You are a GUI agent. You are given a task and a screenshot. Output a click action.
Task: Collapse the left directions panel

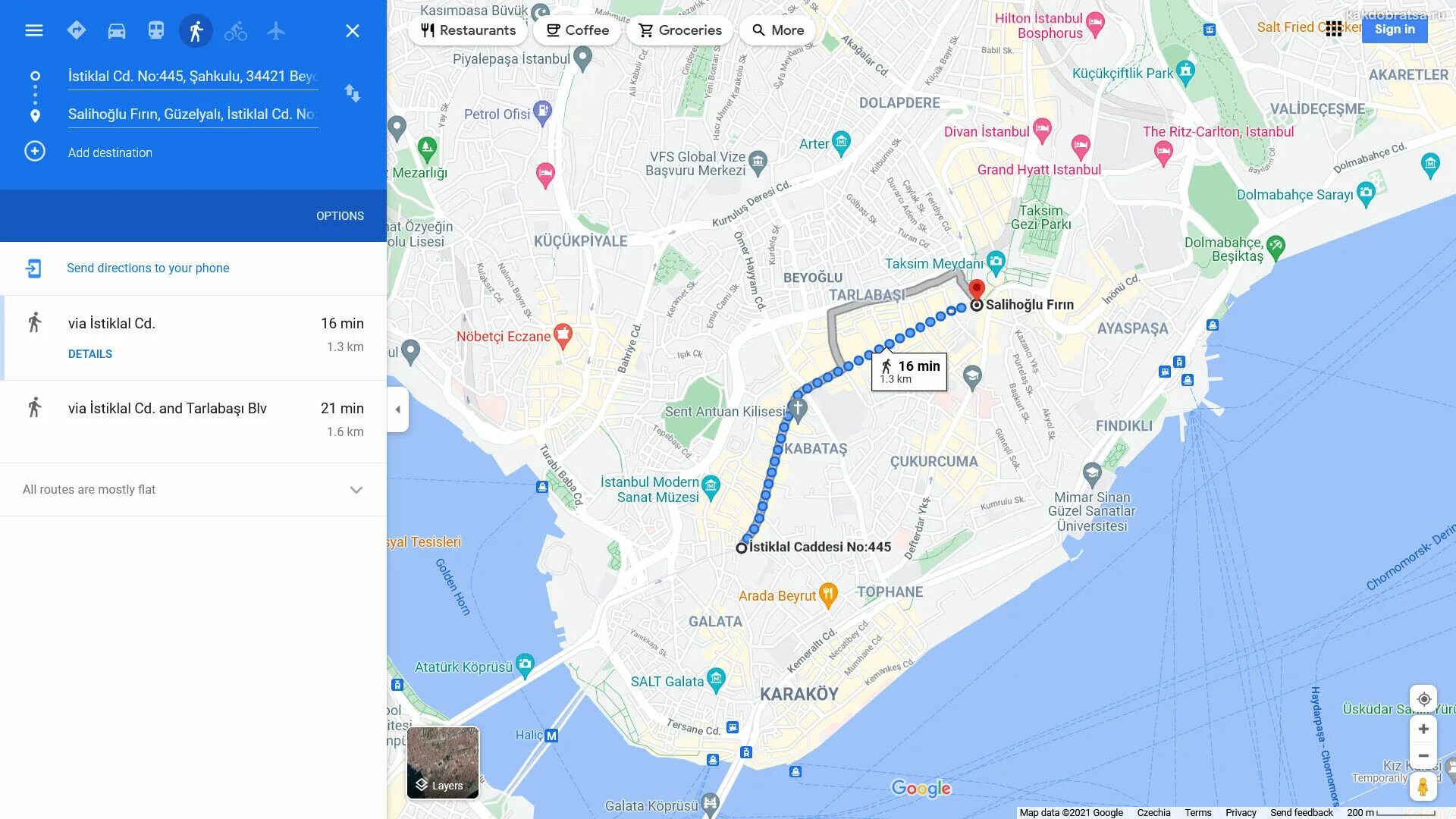click(397, 409)
